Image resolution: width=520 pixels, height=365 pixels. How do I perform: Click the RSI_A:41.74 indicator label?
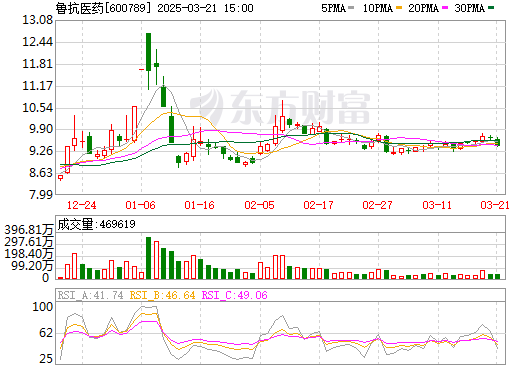point(90,295)
